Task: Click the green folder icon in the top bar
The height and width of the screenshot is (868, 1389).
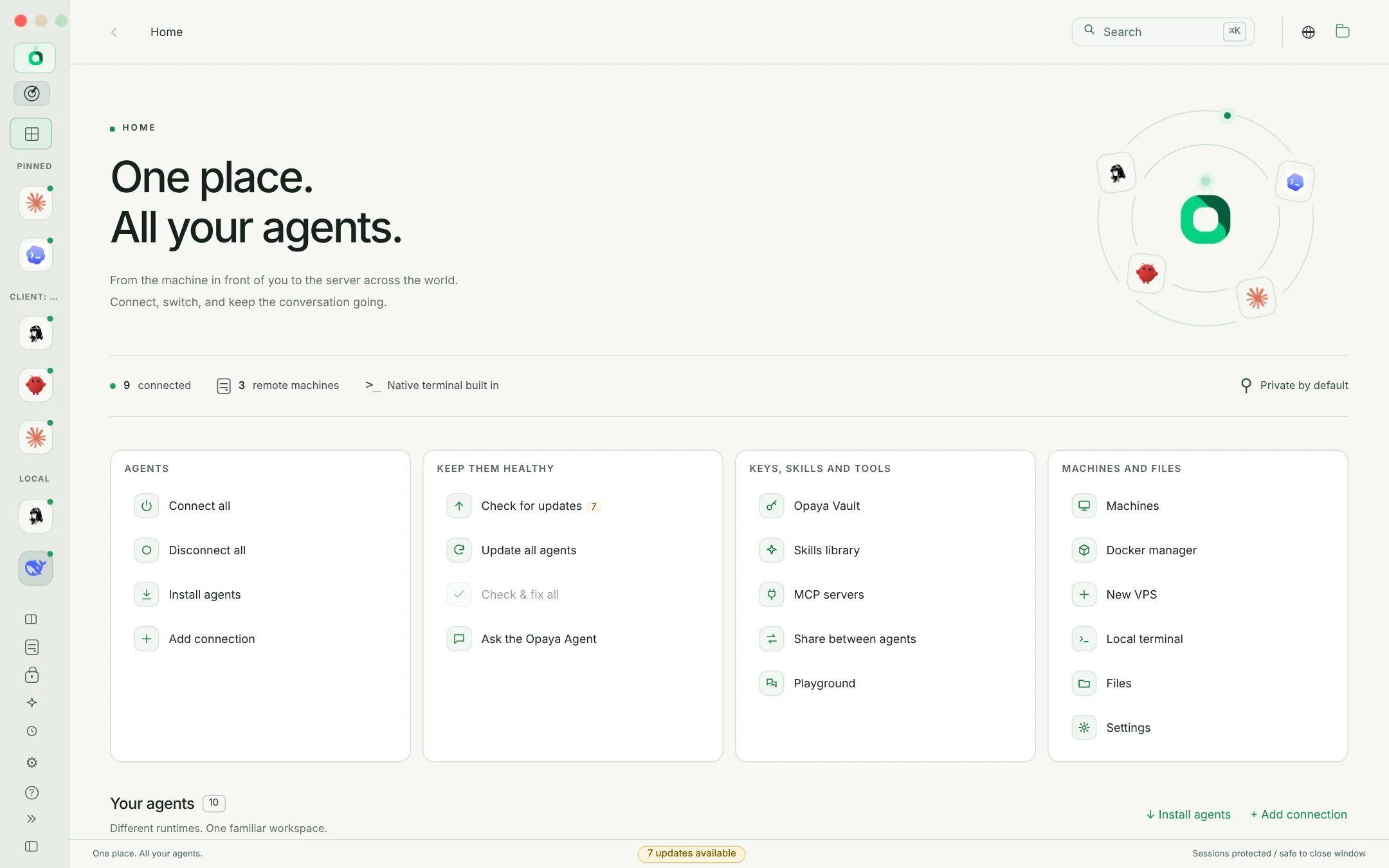Action: tap(1342, 32)
